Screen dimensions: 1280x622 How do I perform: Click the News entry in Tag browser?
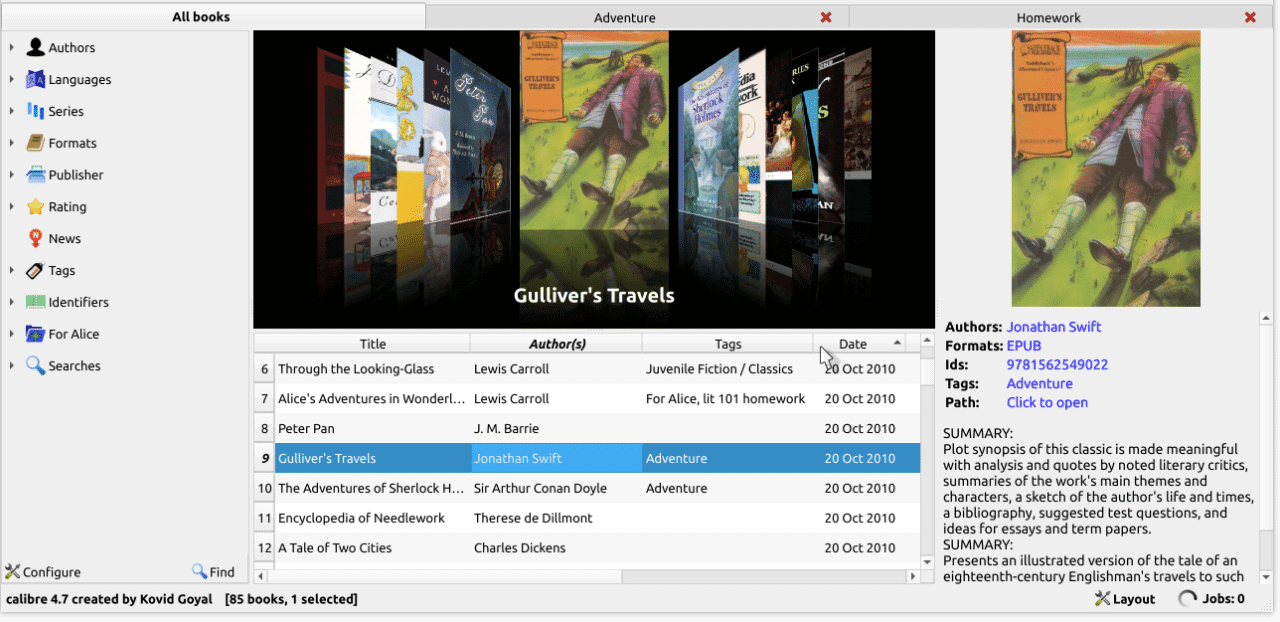tap(65, 238)
